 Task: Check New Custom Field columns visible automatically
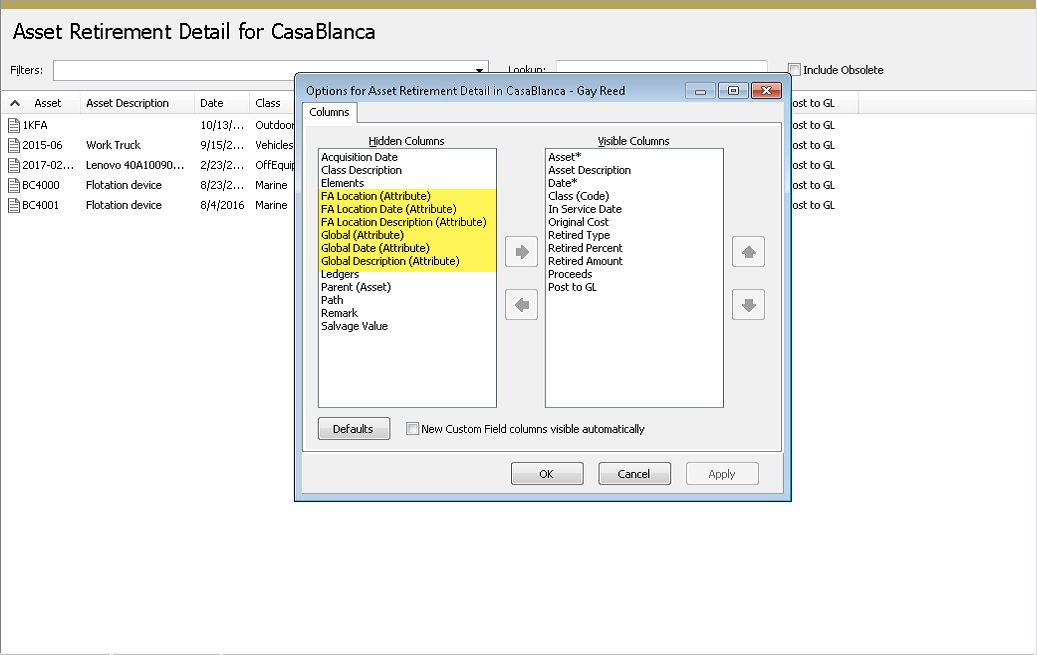pos(412,428)
